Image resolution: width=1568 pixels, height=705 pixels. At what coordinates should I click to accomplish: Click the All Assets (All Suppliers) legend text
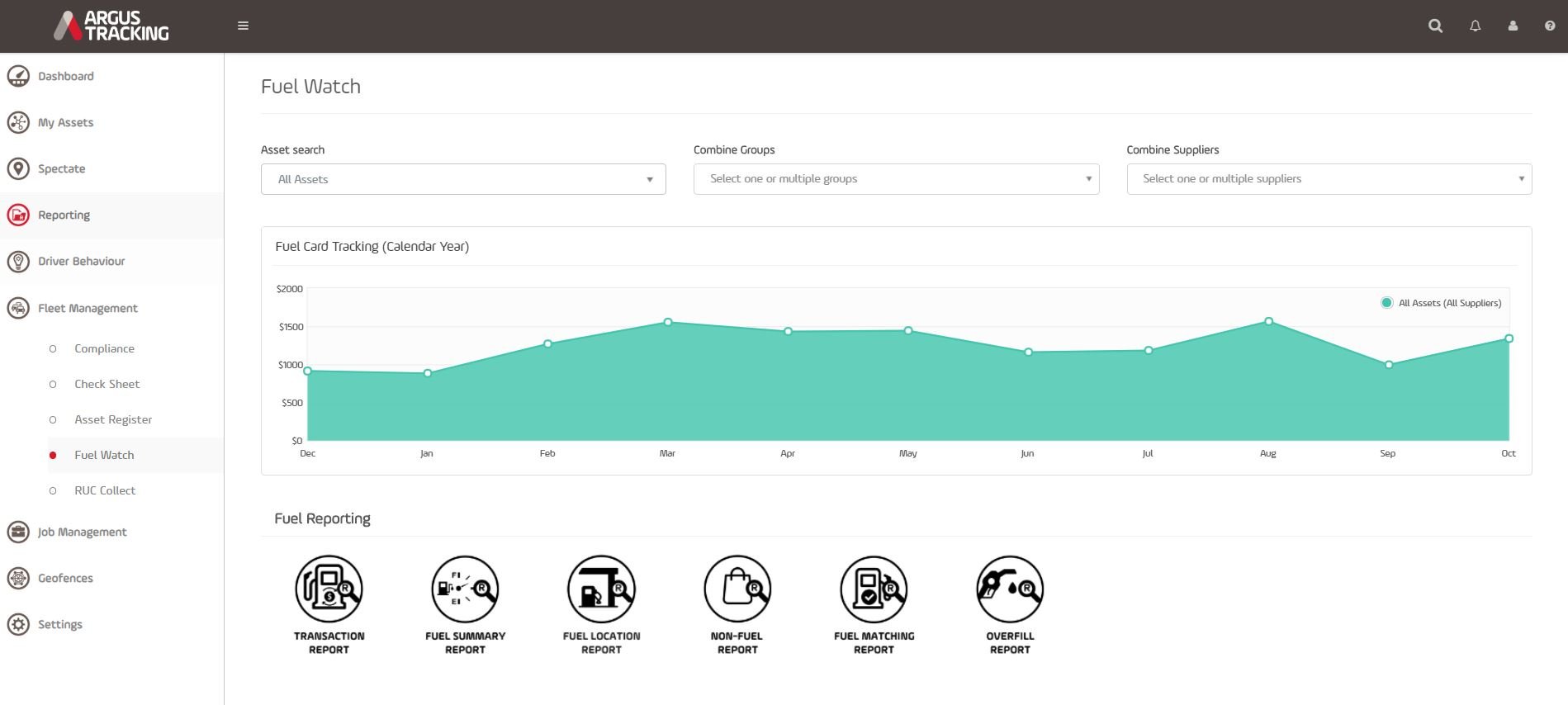[1450, 303]
